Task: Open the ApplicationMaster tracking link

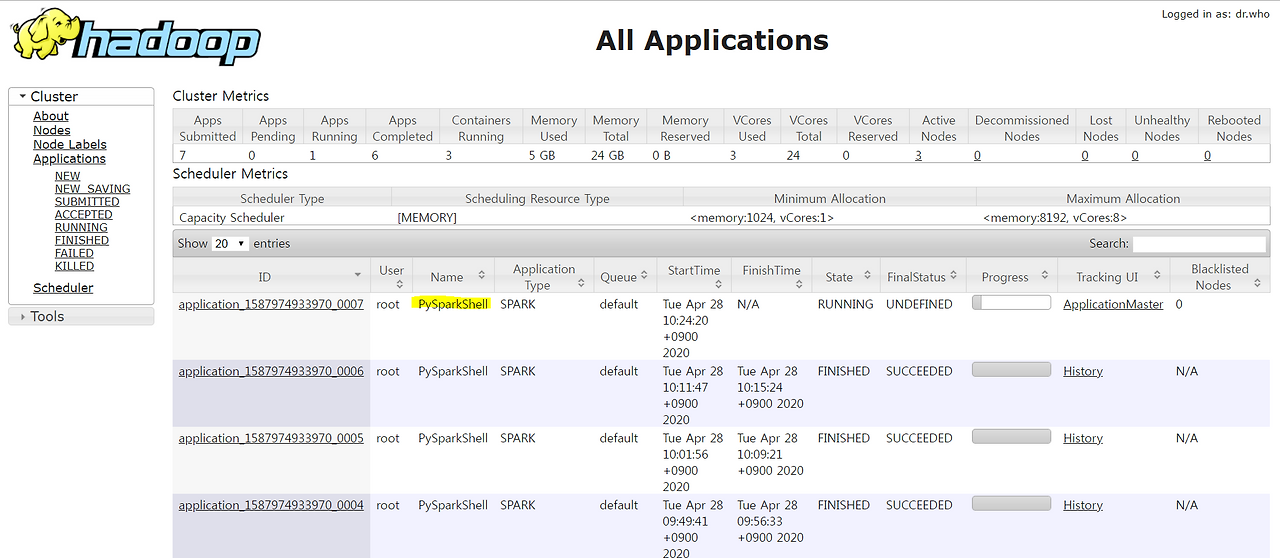Action: (1113, 304)
